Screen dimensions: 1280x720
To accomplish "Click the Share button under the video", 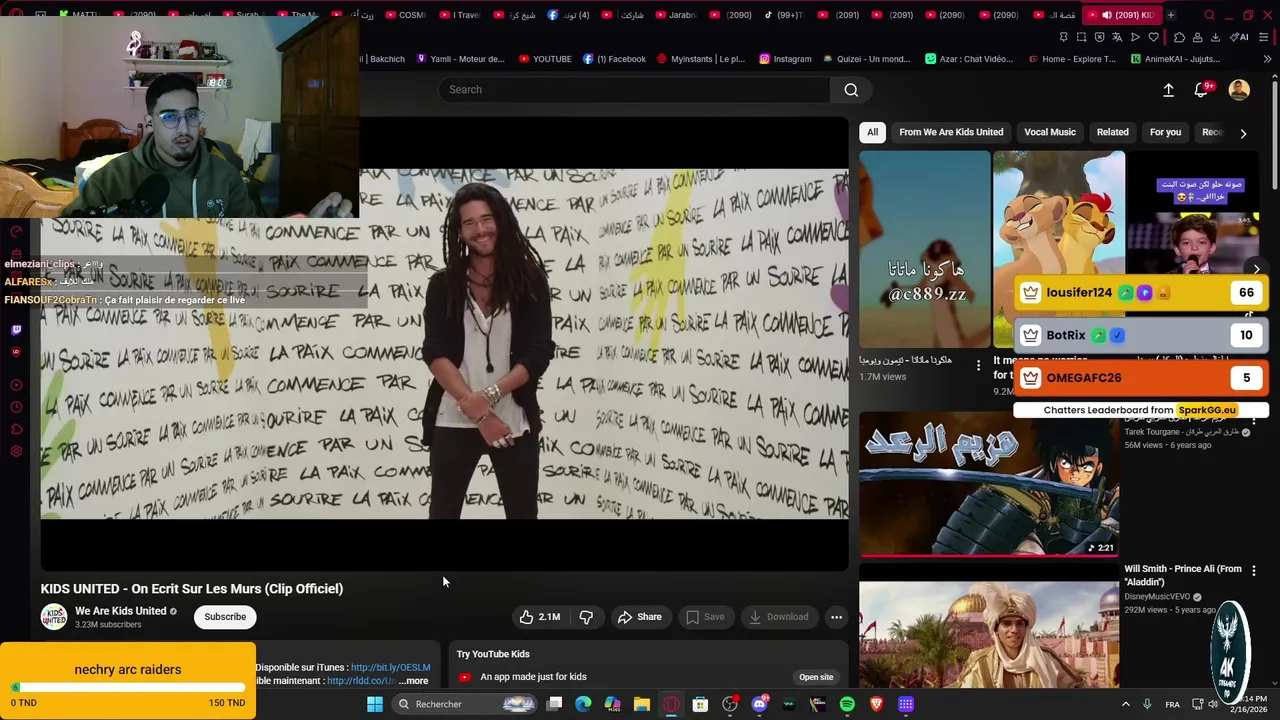I will click(640, 617).
